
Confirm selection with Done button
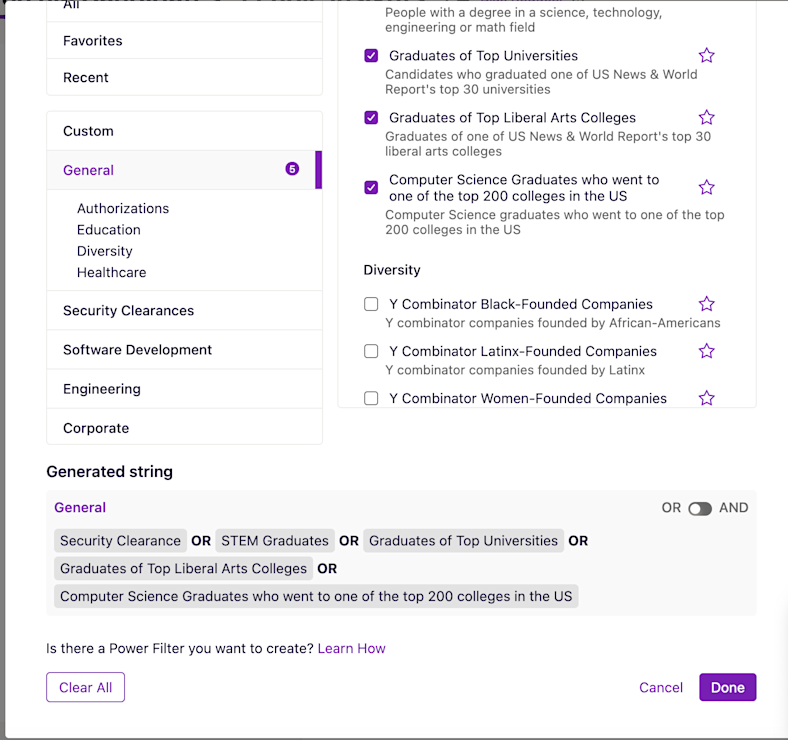click(x=727, y=688)
